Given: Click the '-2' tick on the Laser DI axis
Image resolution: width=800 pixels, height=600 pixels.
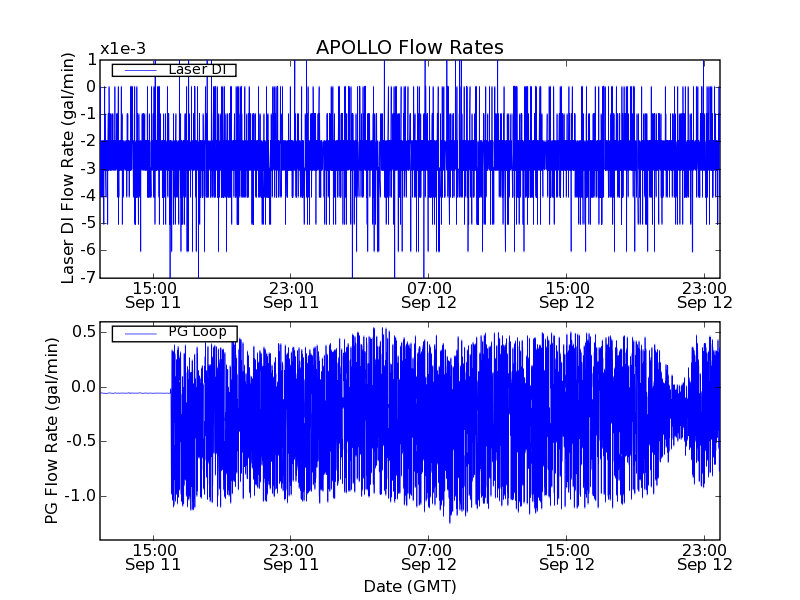Looking at the screenshot, I should tap(86, 141).
